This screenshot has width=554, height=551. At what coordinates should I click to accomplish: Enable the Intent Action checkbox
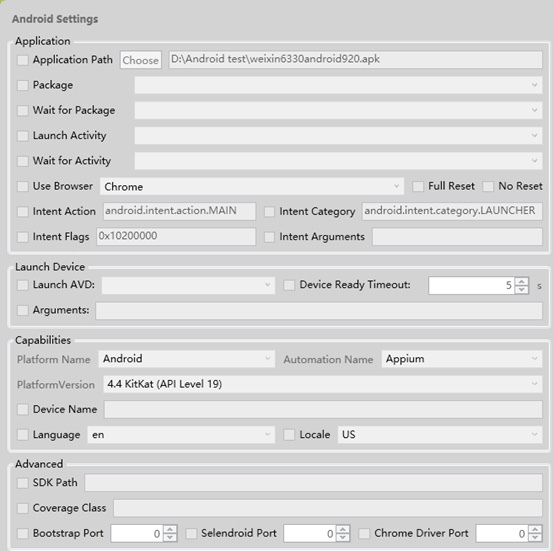tap(23, 212)
